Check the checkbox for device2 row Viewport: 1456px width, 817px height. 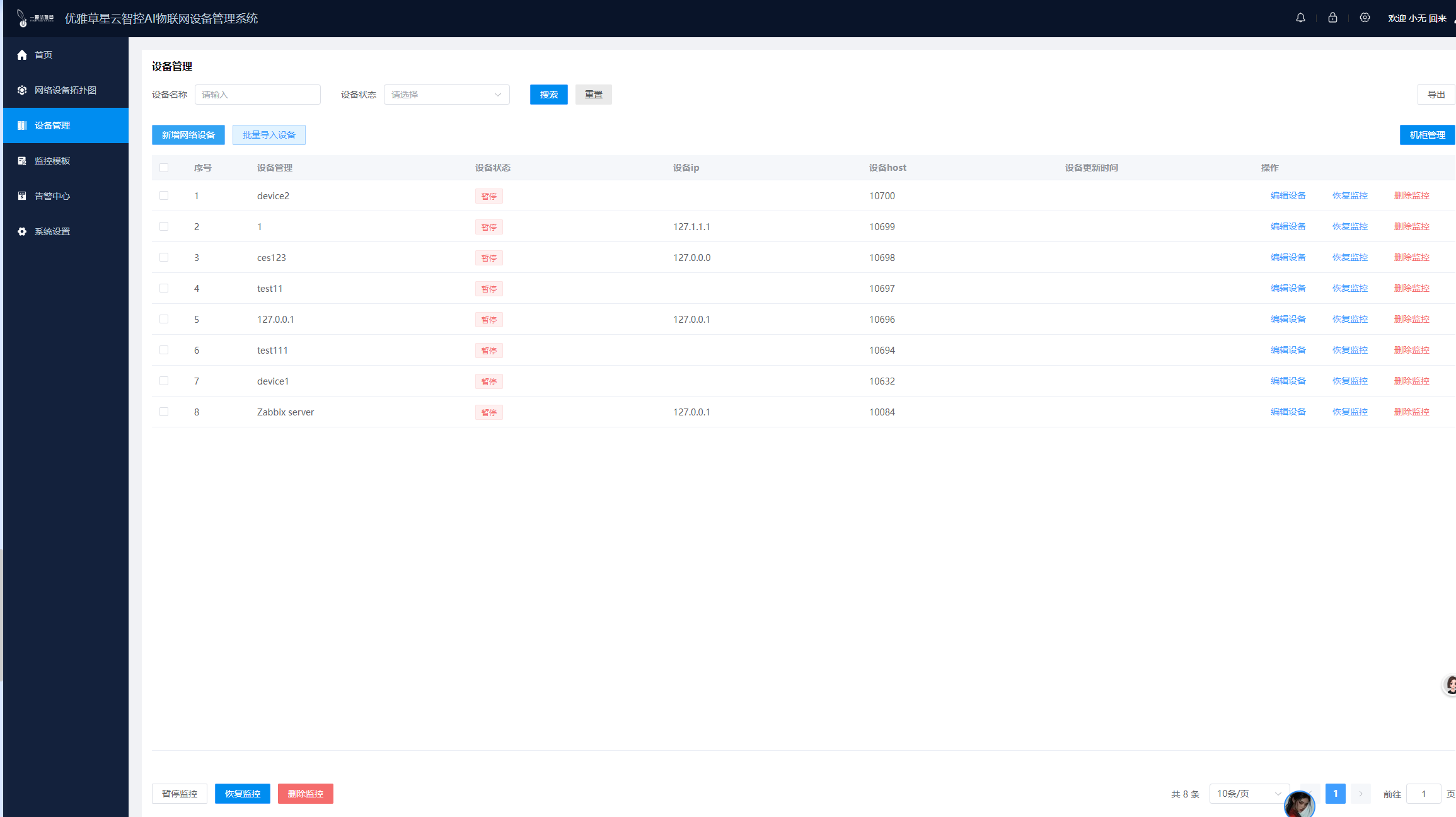pos(164,195)
